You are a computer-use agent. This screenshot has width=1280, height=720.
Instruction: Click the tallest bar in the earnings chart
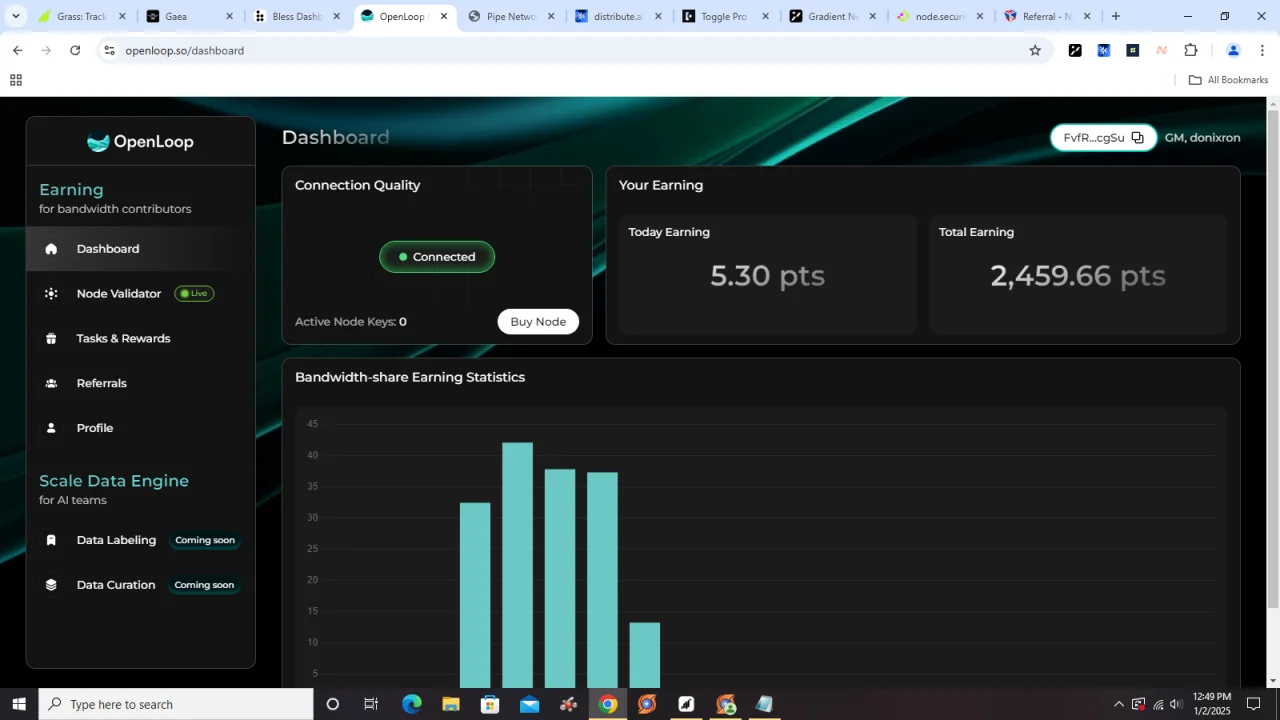(x=517, y=565)
